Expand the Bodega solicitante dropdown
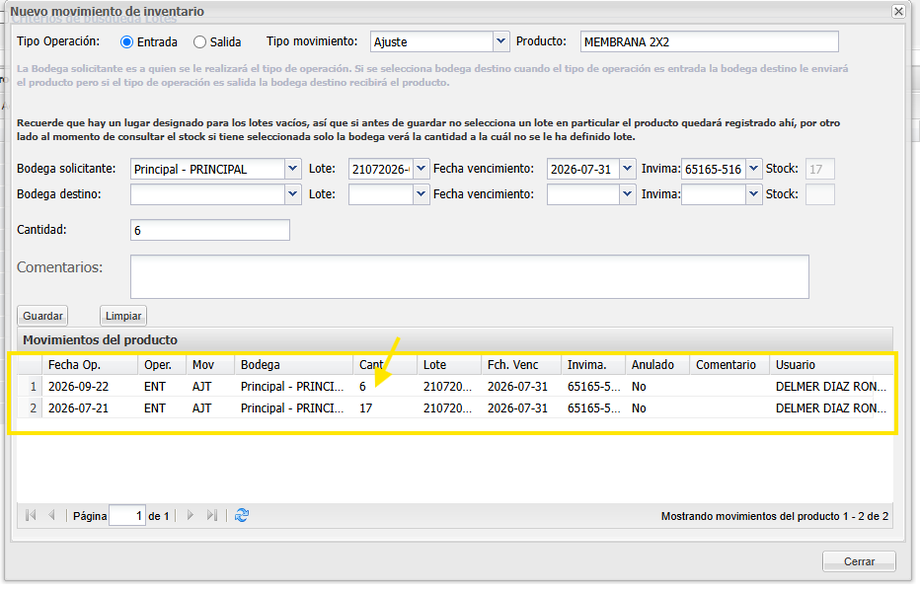 coord(293,169)
